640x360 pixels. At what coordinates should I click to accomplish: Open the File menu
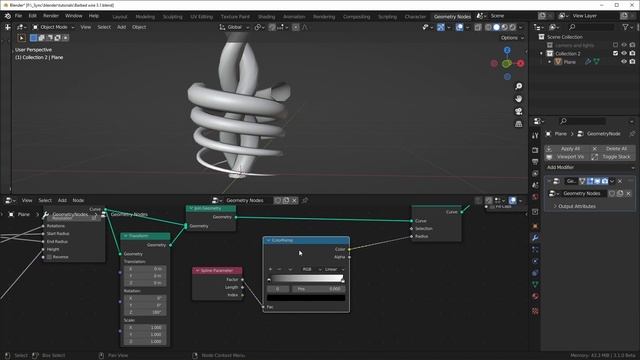tap(18, 16)
